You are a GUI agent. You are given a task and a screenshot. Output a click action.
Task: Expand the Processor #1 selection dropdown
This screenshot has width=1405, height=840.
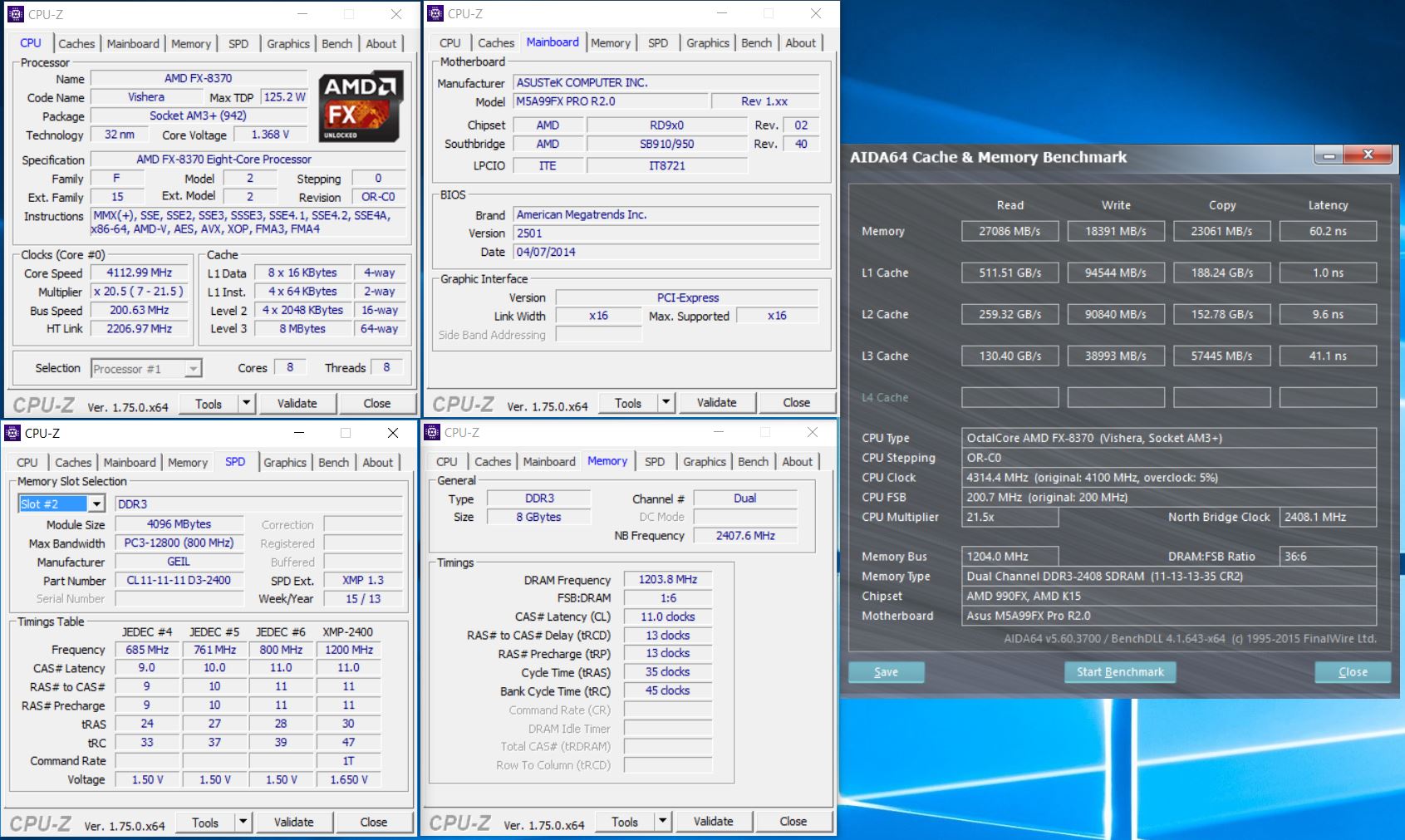[193, 369]
